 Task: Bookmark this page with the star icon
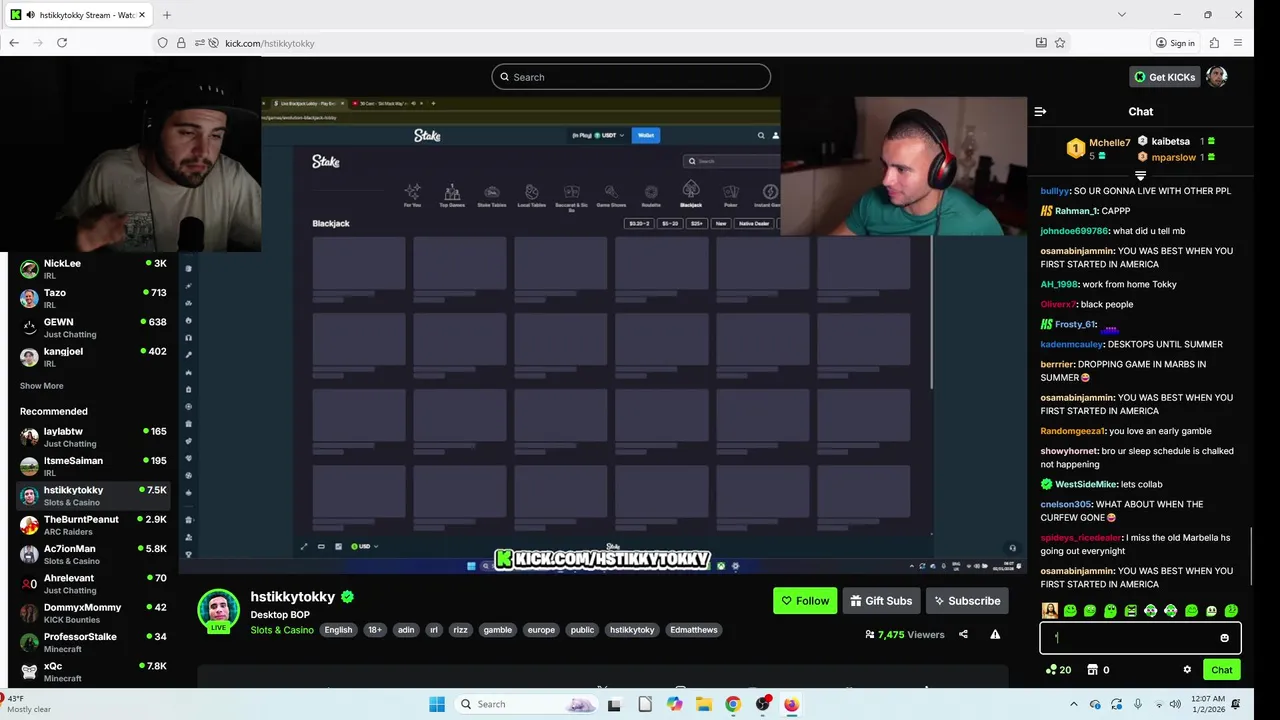1060,43
